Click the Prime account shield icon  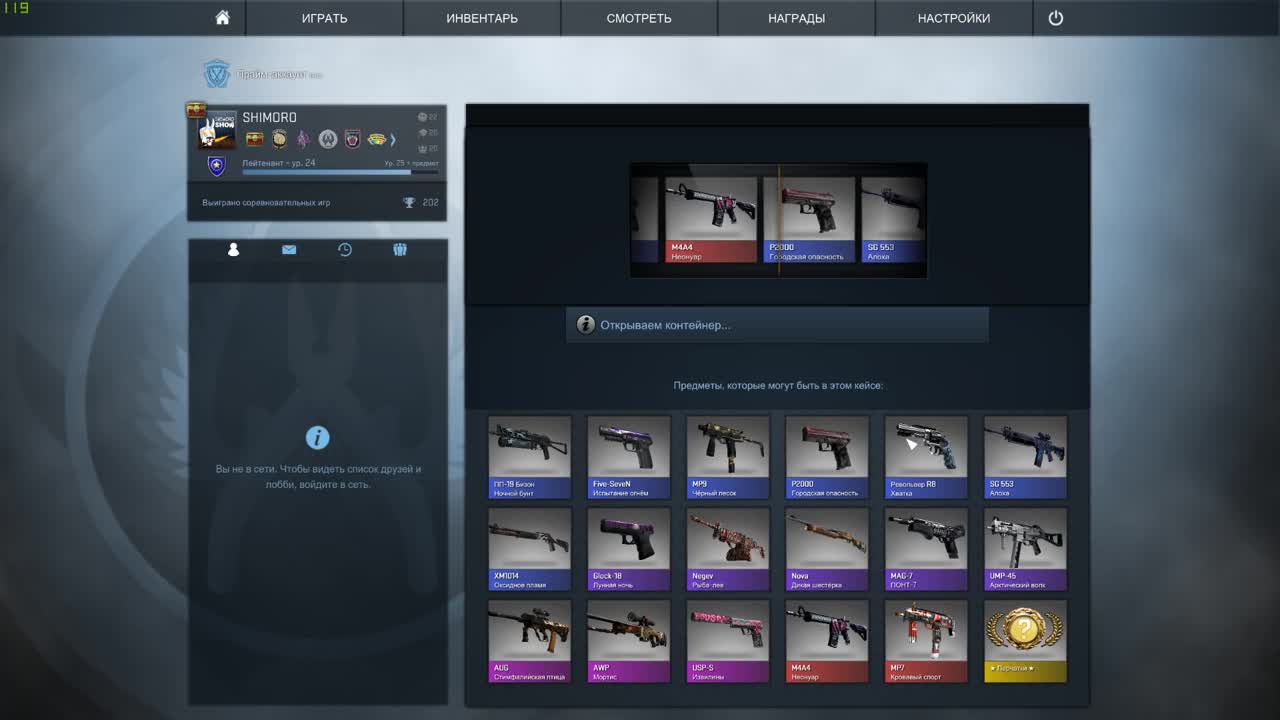[217, 74]
